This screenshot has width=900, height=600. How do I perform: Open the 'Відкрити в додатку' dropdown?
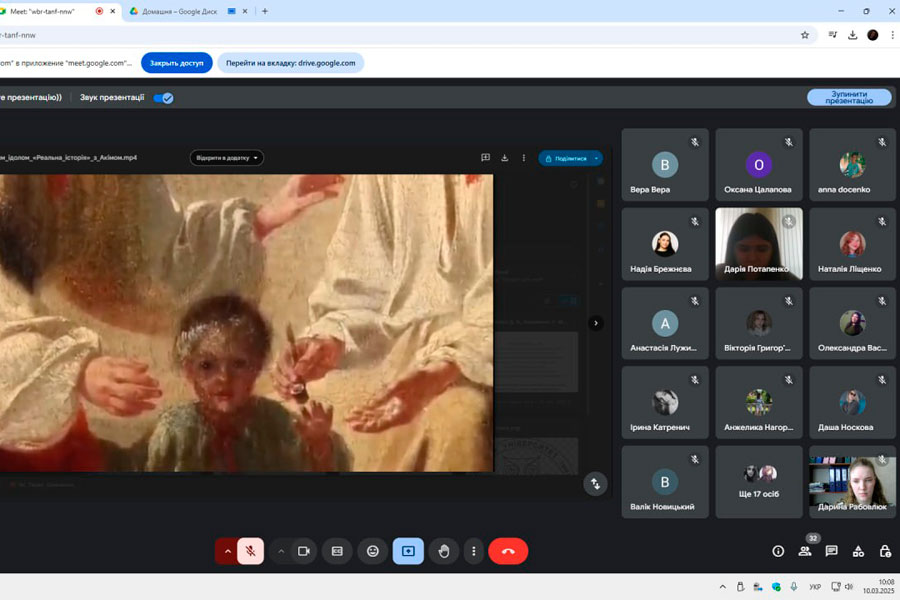click(x=227, y=158)
